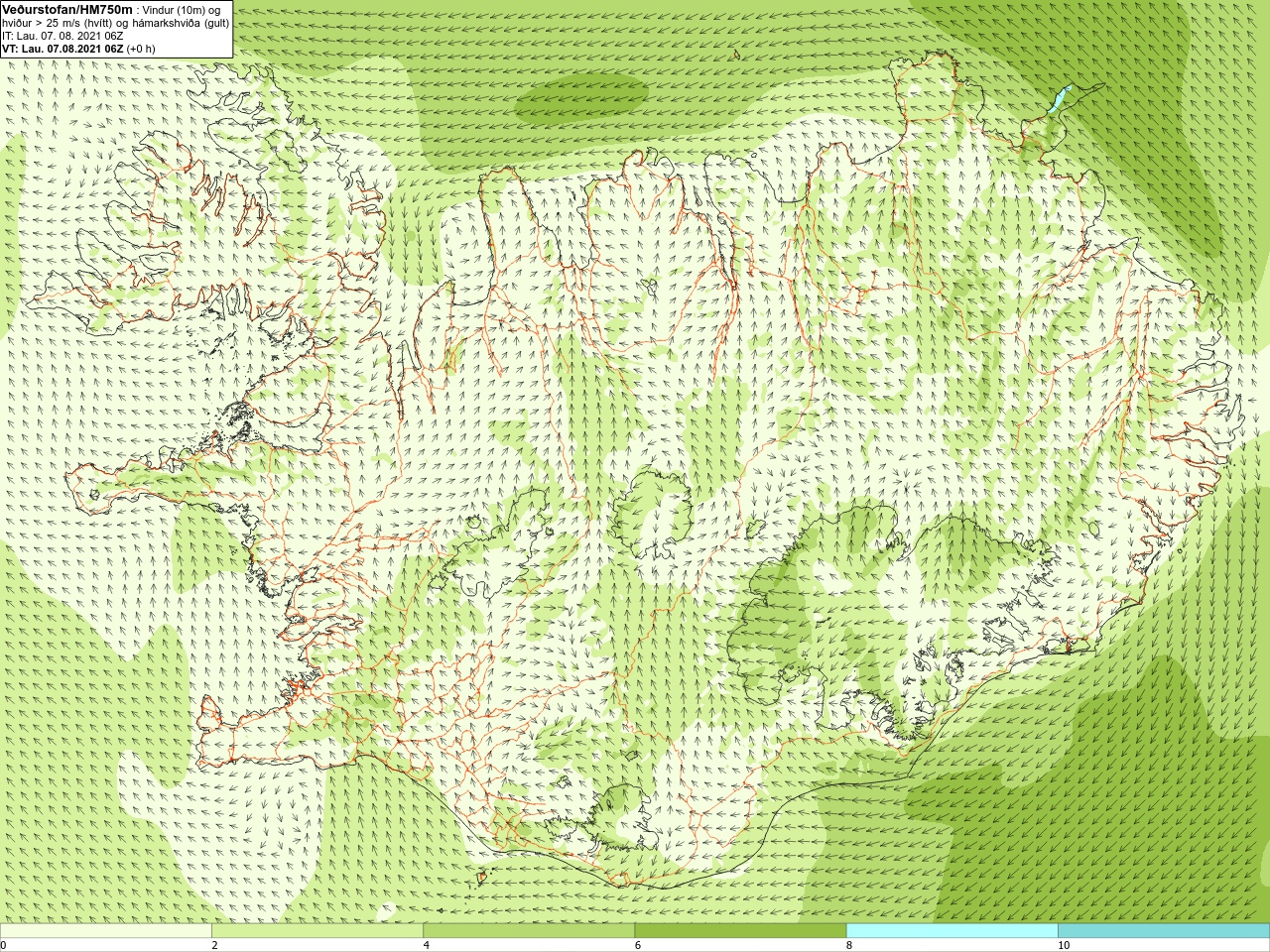Select the 4–6 m/s green legend swatch

(529, 931)
